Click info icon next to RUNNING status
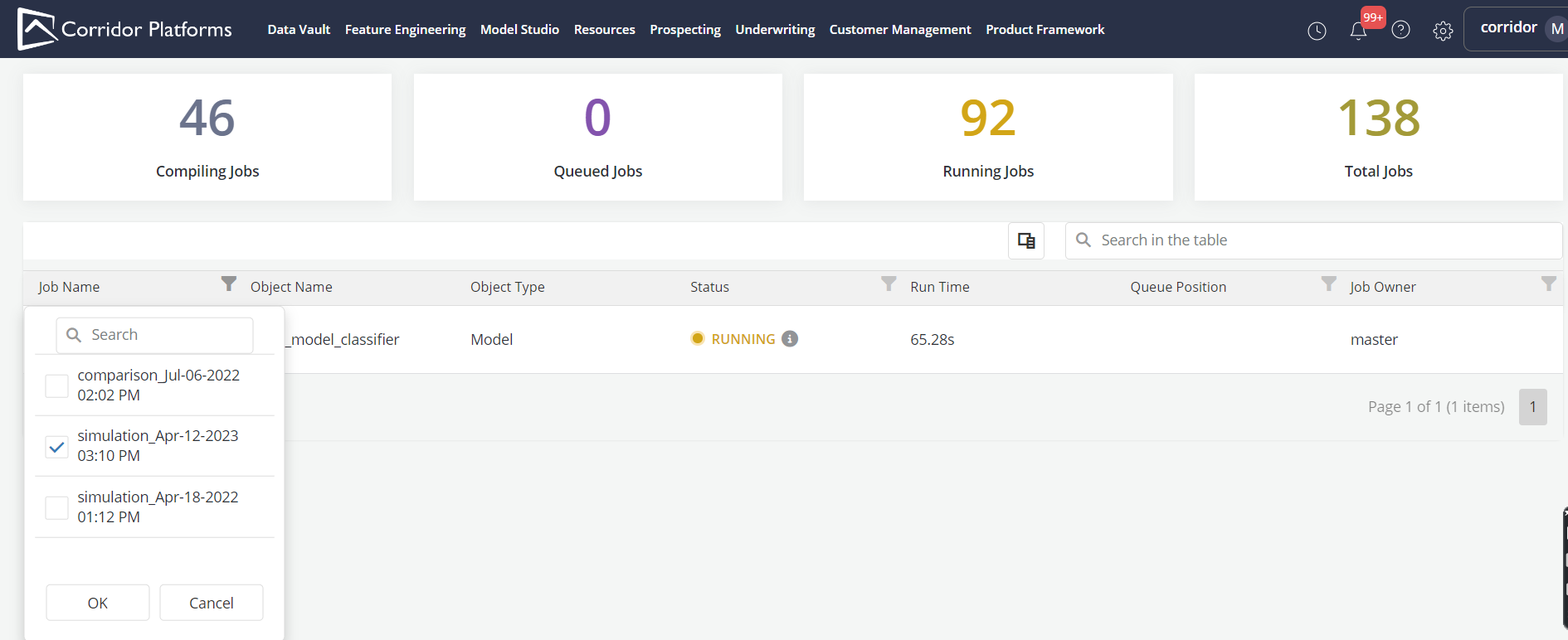The width and height of the screenshot is (1568, 640). pyautogui.click(x=790, y=339)
